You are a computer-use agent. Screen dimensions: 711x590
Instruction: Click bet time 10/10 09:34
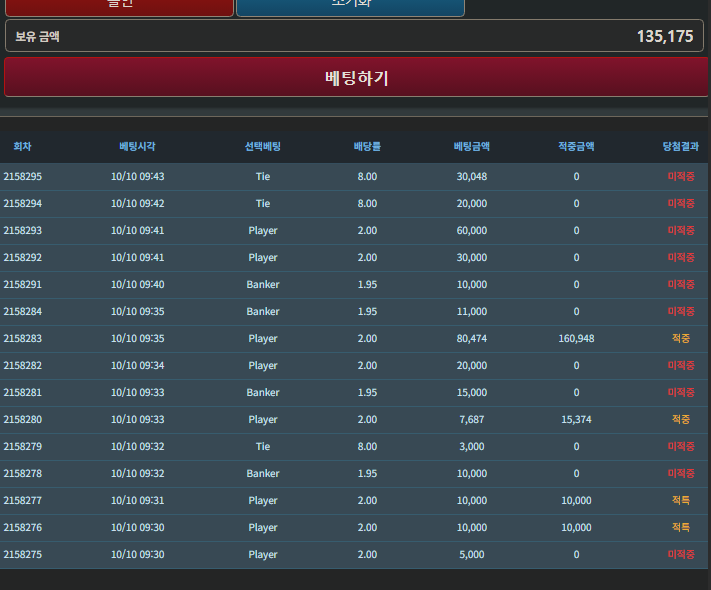137,366
